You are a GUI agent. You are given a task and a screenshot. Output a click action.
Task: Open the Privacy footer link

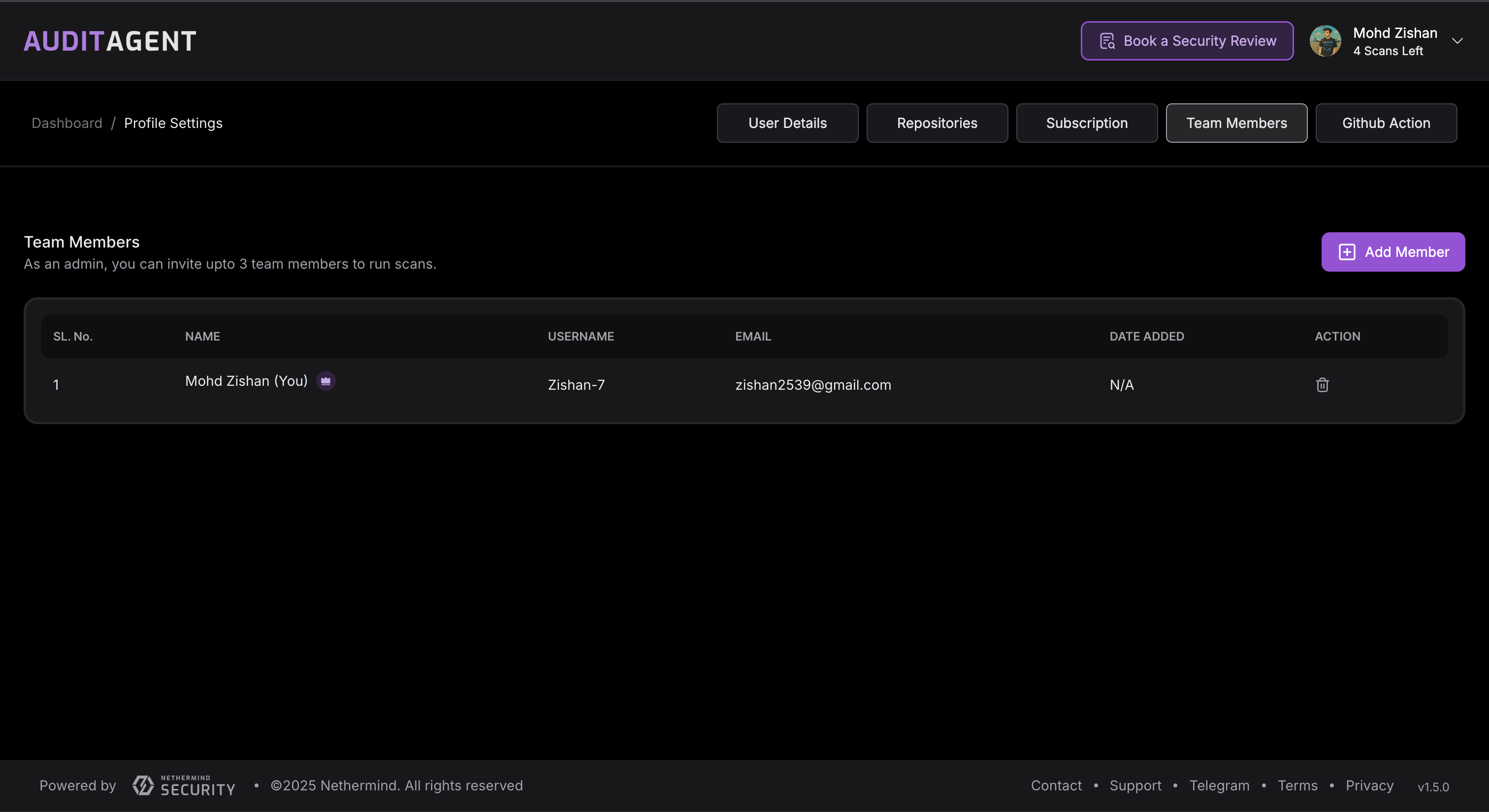(1369, 786)
